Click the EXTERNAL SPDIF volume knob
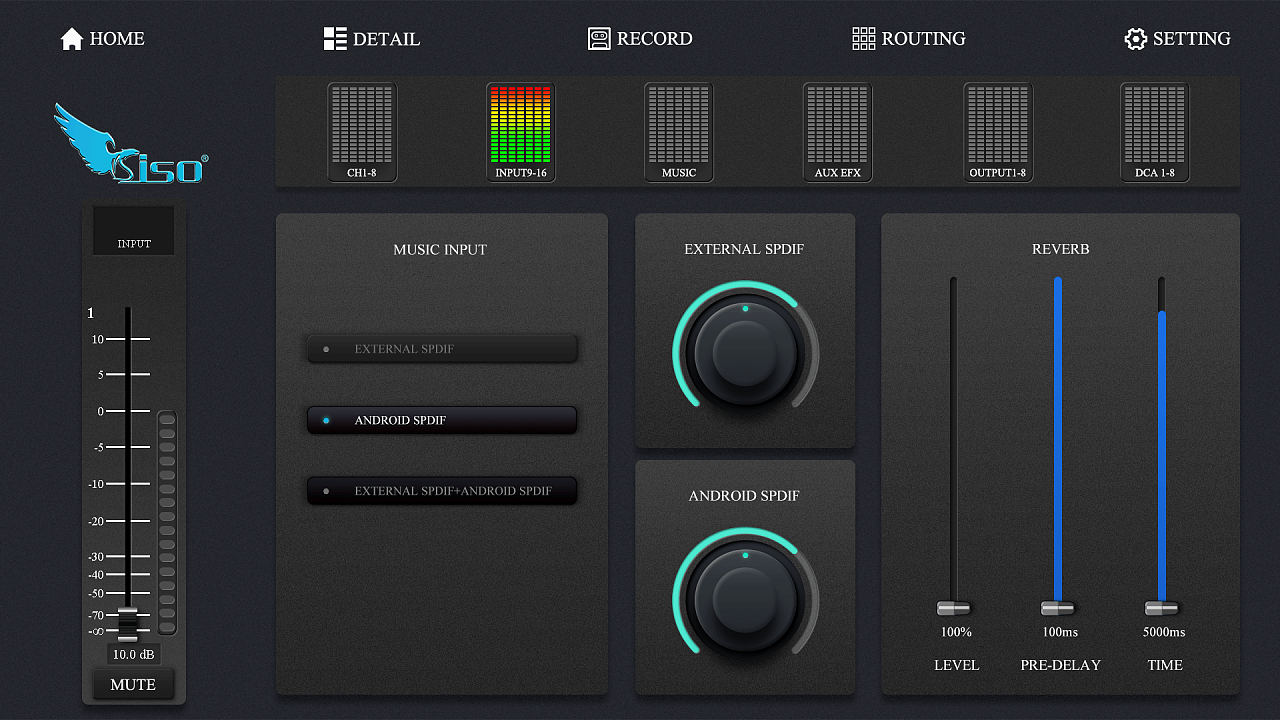 [x=745, y=351]
